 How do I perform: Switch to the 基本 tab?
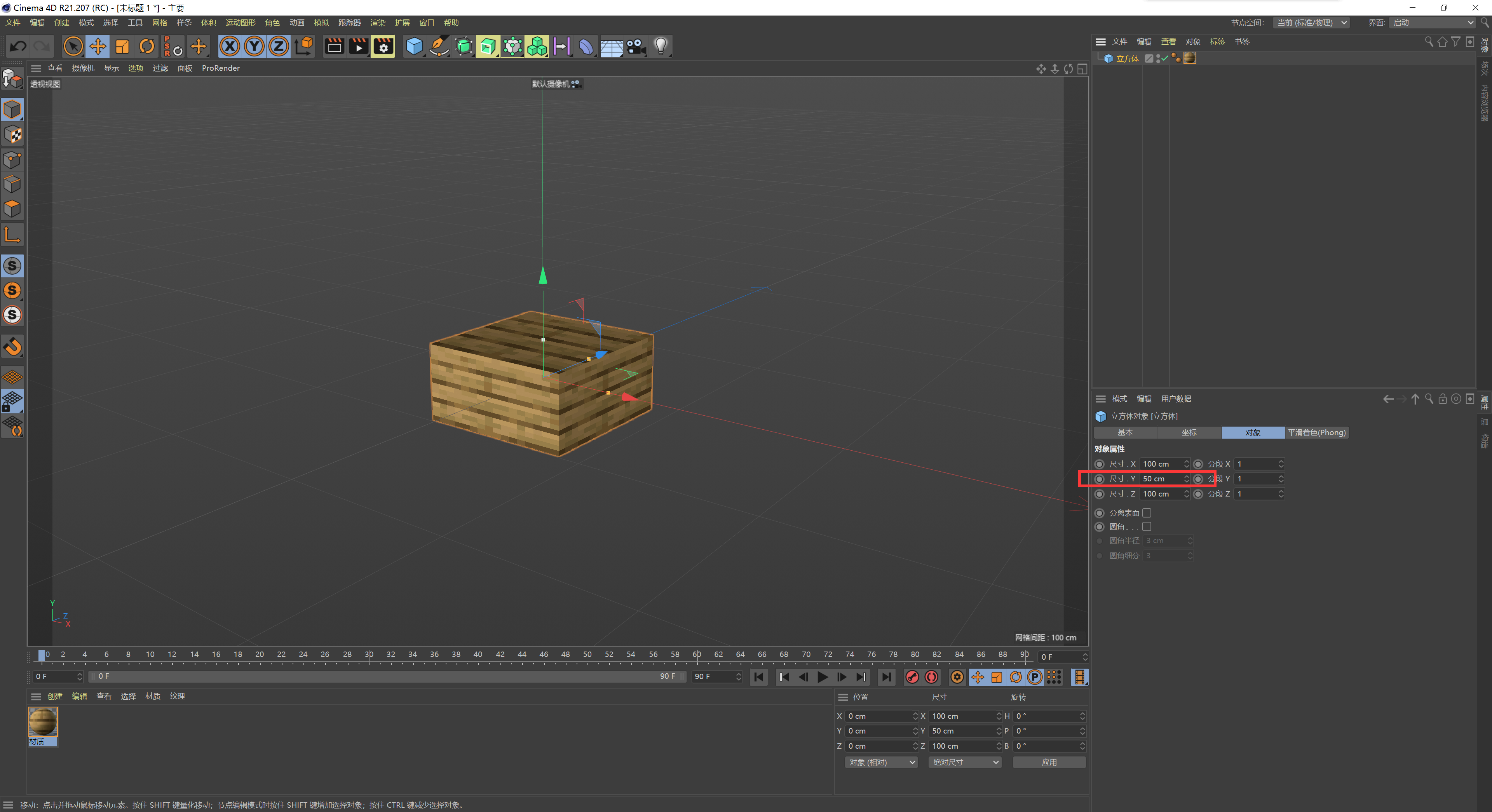pyautogui.click(x=1125, y=433)
